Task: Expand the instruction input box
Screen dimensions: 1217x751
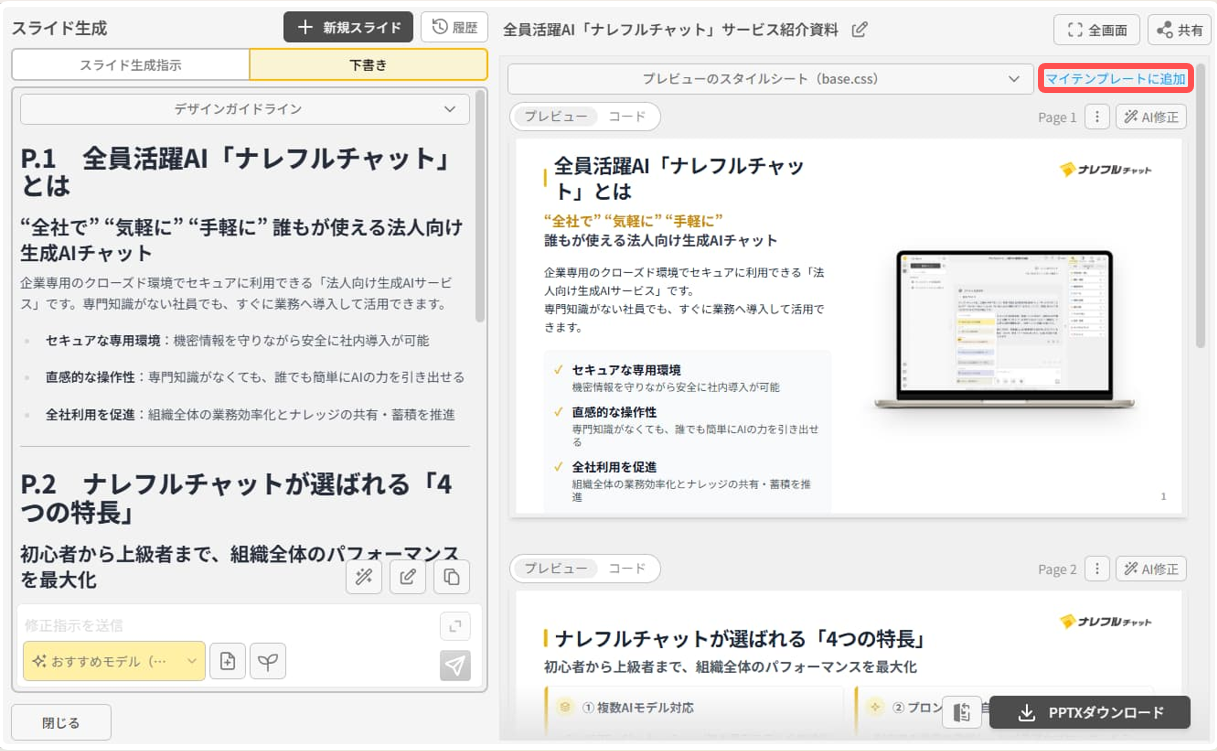Action: pos(455,626)
